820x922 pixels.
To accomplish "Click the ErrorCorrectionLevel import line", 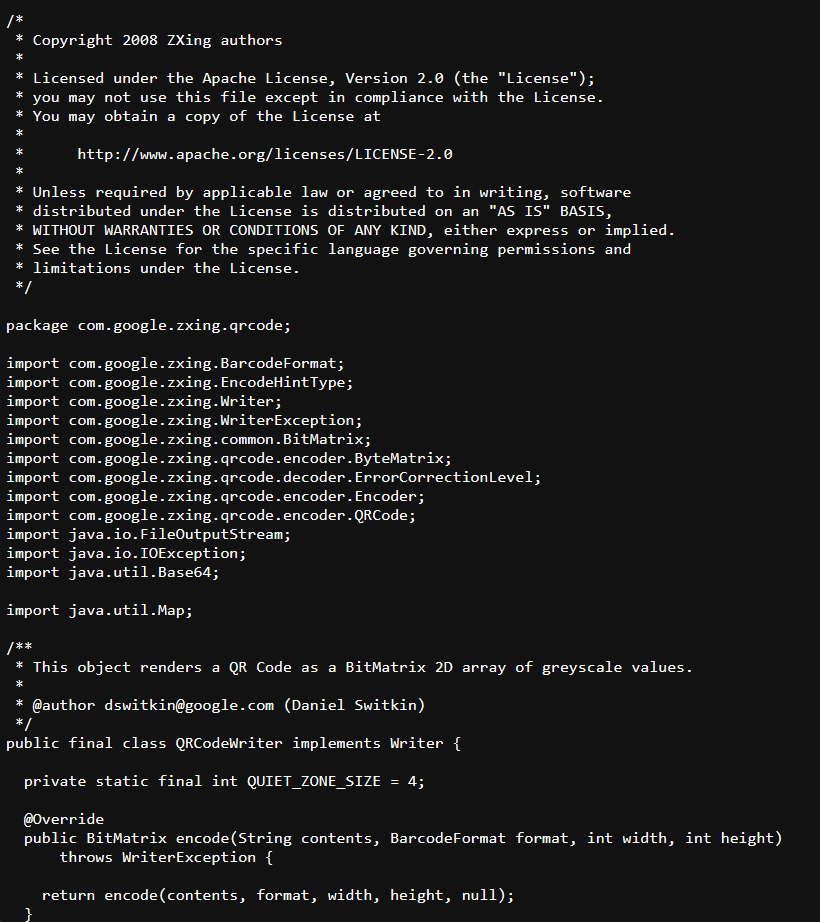I will click(273, 477).
